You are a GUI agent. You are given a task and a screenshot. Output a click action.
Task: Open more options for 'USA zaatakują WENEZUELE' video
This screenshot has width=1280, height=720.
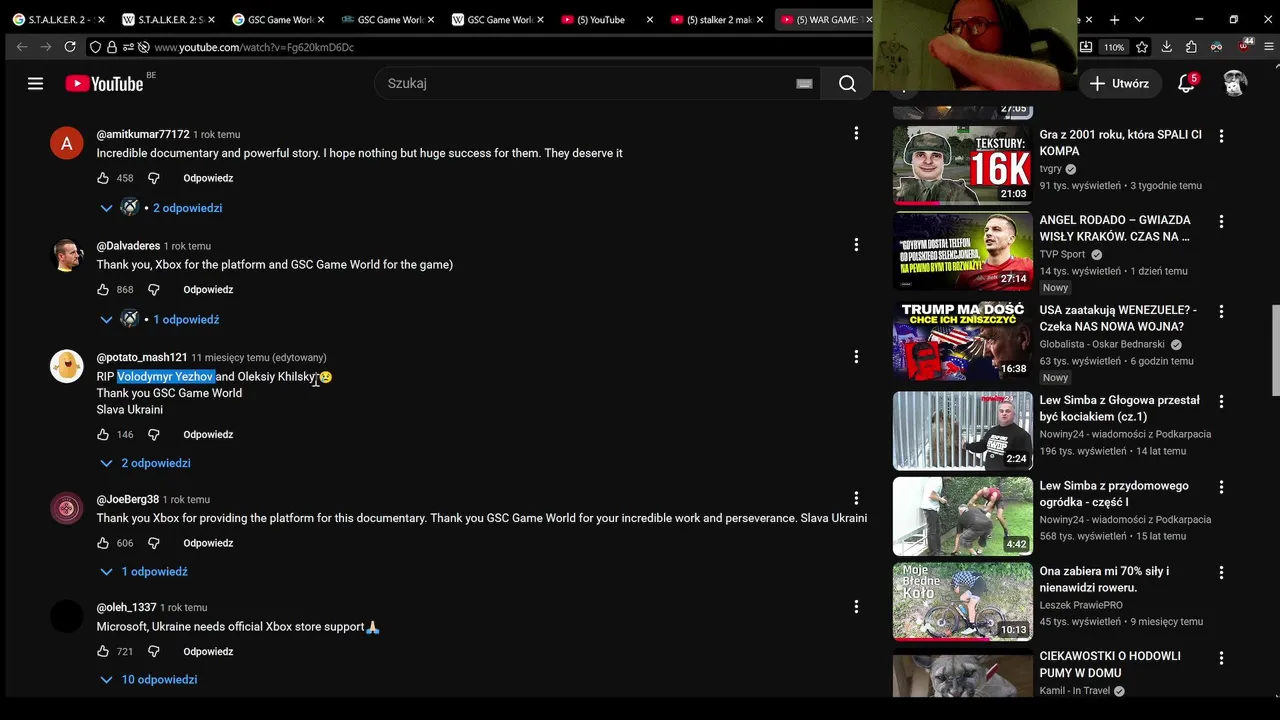click(x=1221, y=311)
